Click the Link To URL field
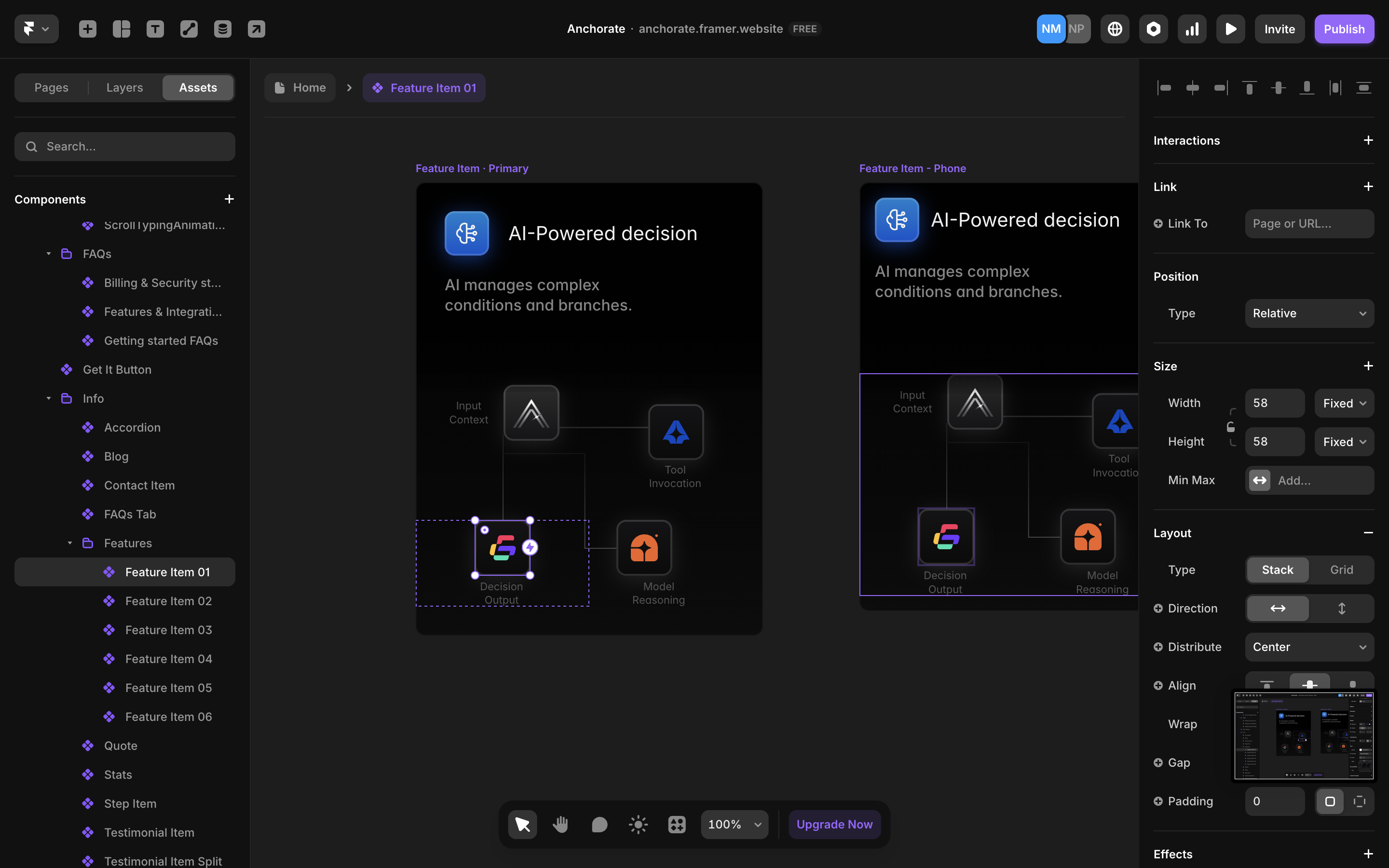This screenshot has width=1389, height=868. (x=1309, y=223)
